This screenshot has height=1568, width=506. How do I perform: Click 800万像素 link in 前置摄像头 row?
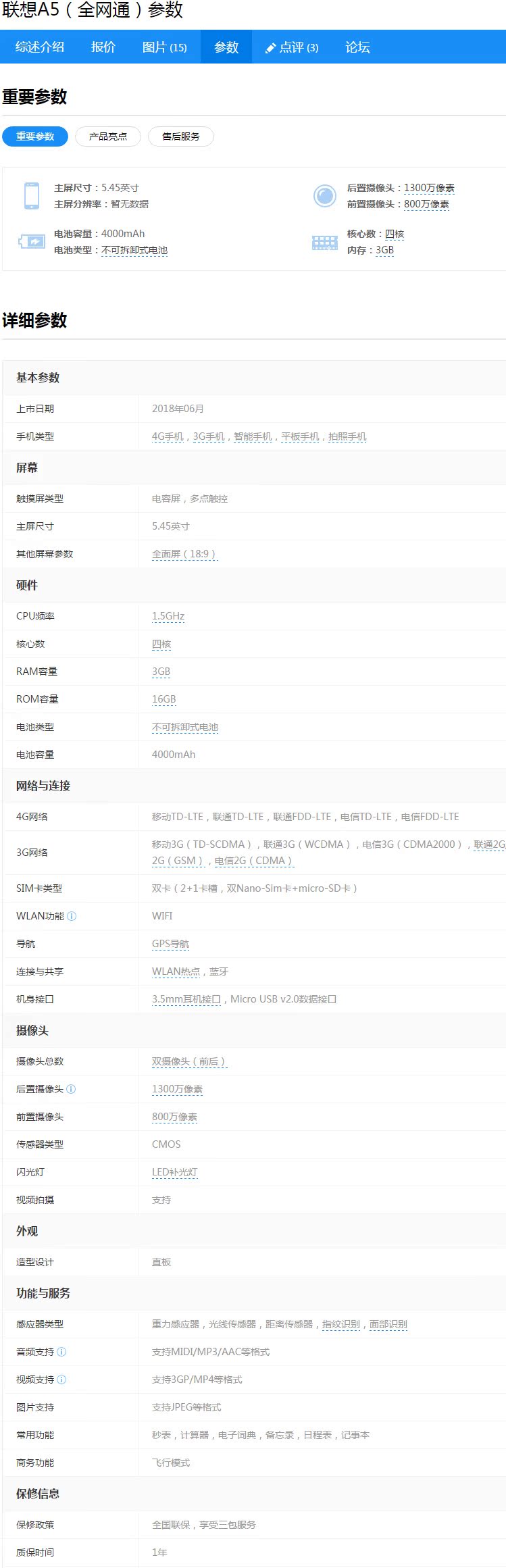pyautogui.click(x=174, y=1117)
